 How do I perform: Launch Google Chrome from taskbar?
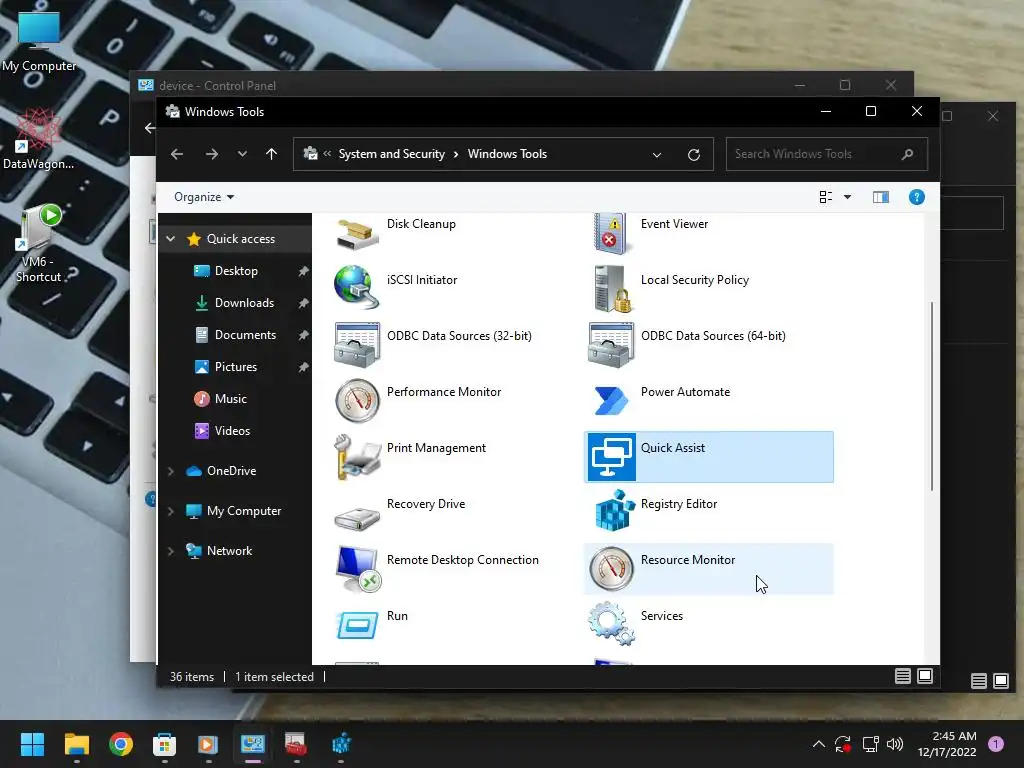(121, 744)
